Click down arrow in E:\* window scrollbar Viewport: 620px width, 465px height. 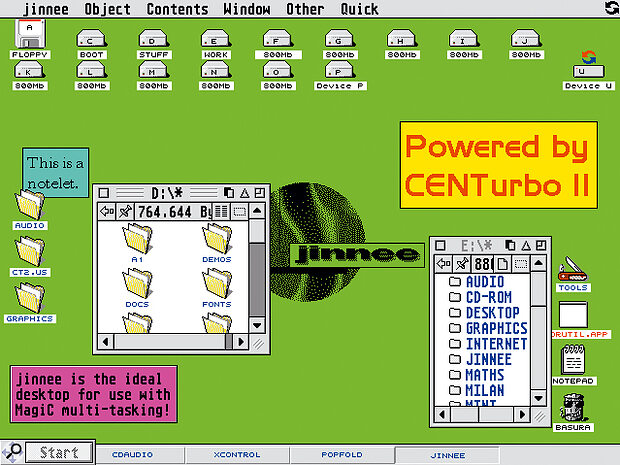(x=539, y=398)
